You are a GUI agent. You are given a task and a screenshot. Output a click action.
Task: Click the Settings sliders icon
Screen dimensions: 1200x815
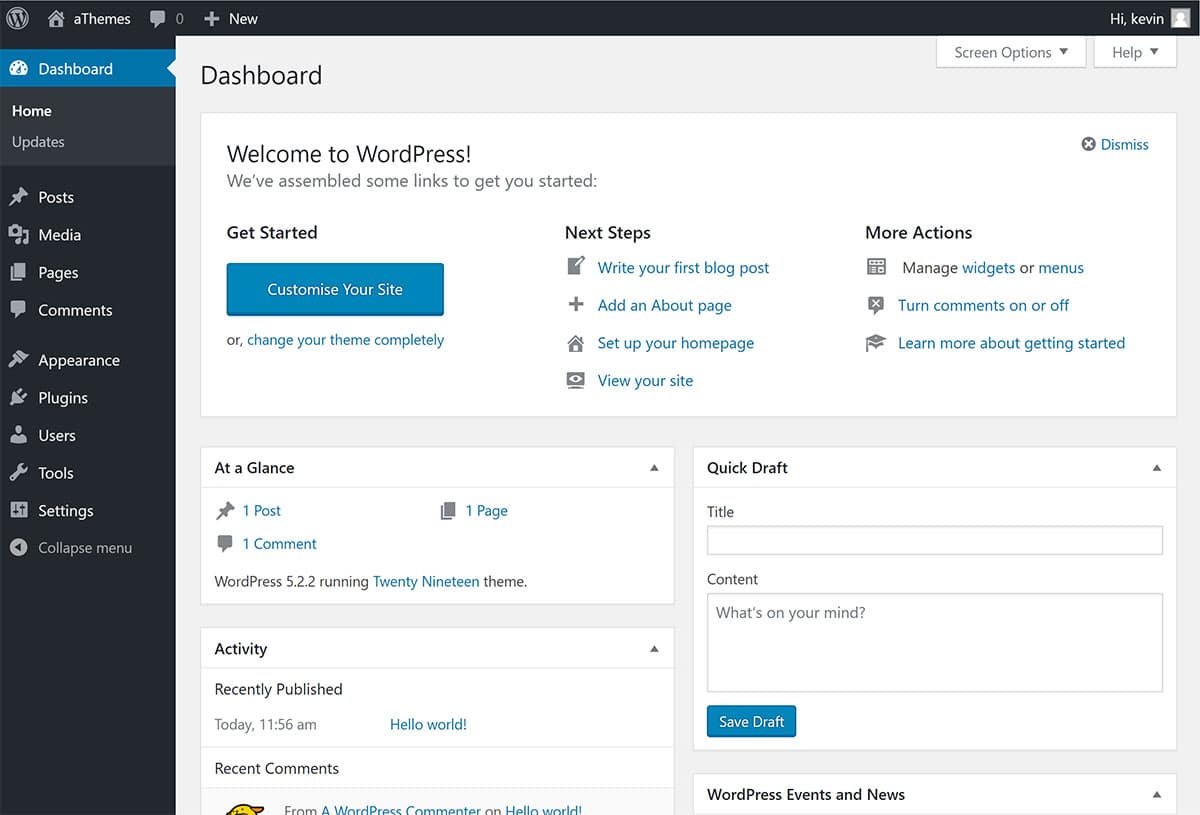pyautogui.click(x=18, y=510)
